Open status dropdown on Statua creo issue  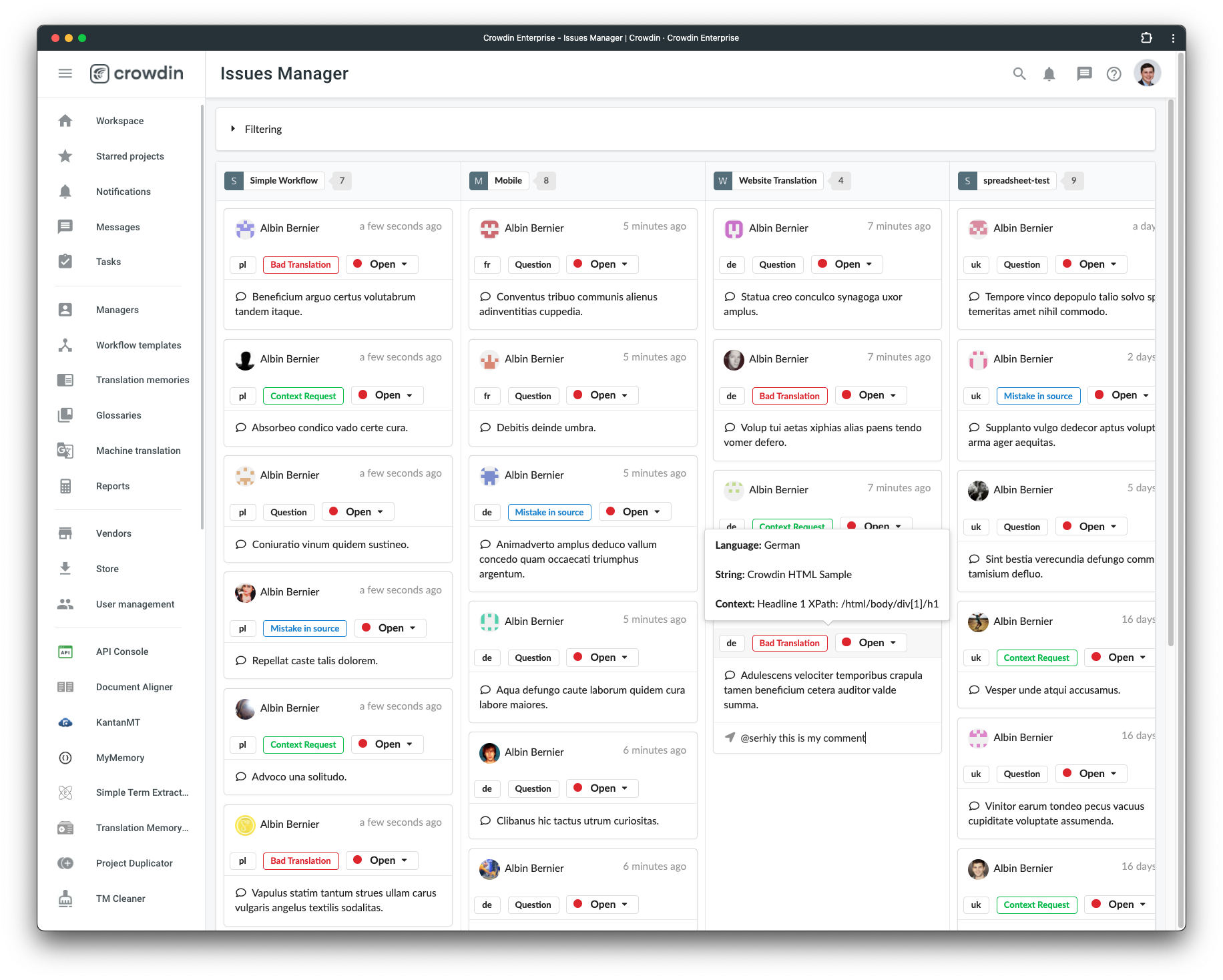tap(846, 264)
